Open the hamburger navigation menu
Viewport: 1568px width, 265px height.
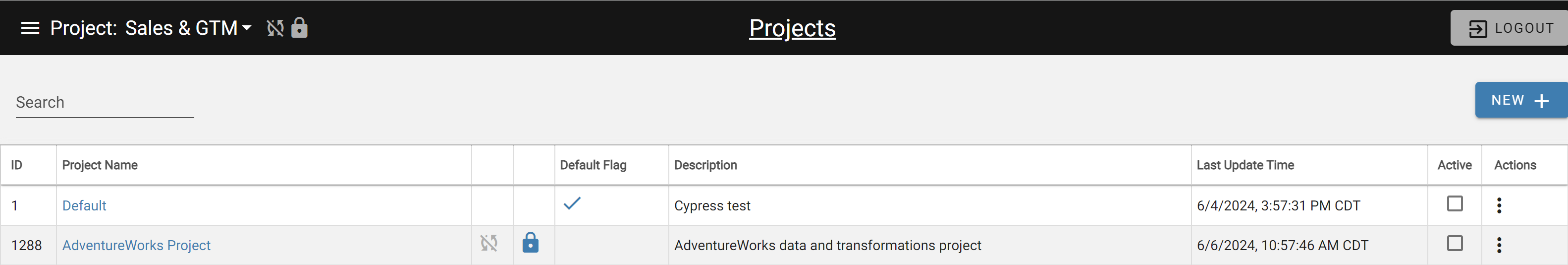(x=30, y=28)
